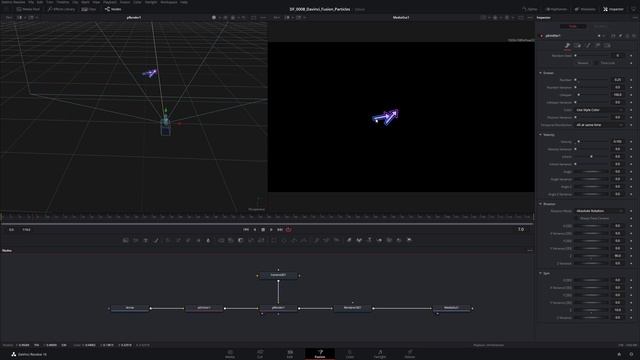Toggle keyframe animation for Number parameter
This screenshot has width=640, height=360.
coord(631,80)
